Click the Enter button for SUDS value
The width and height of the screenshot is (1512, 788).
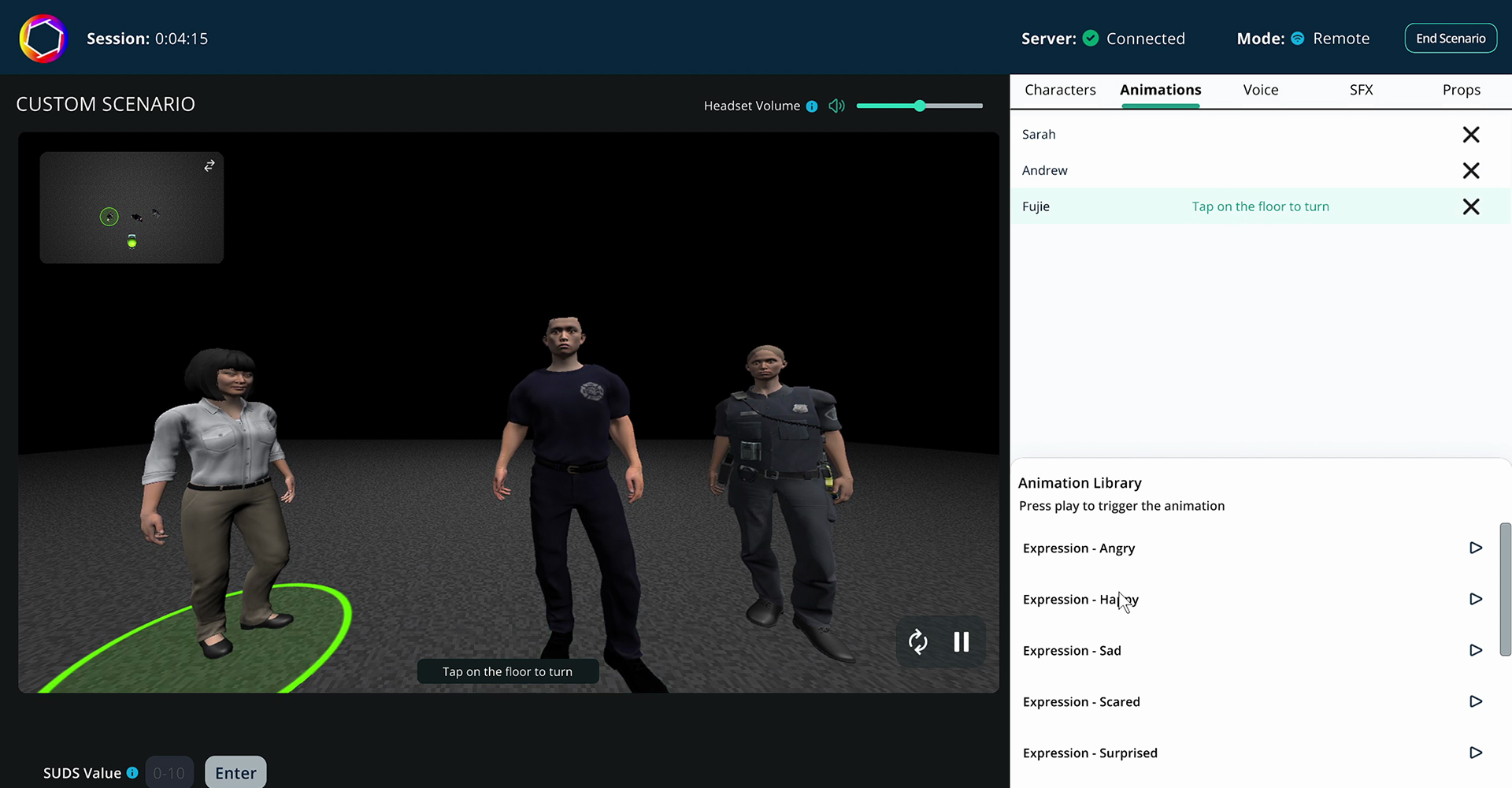235,772
